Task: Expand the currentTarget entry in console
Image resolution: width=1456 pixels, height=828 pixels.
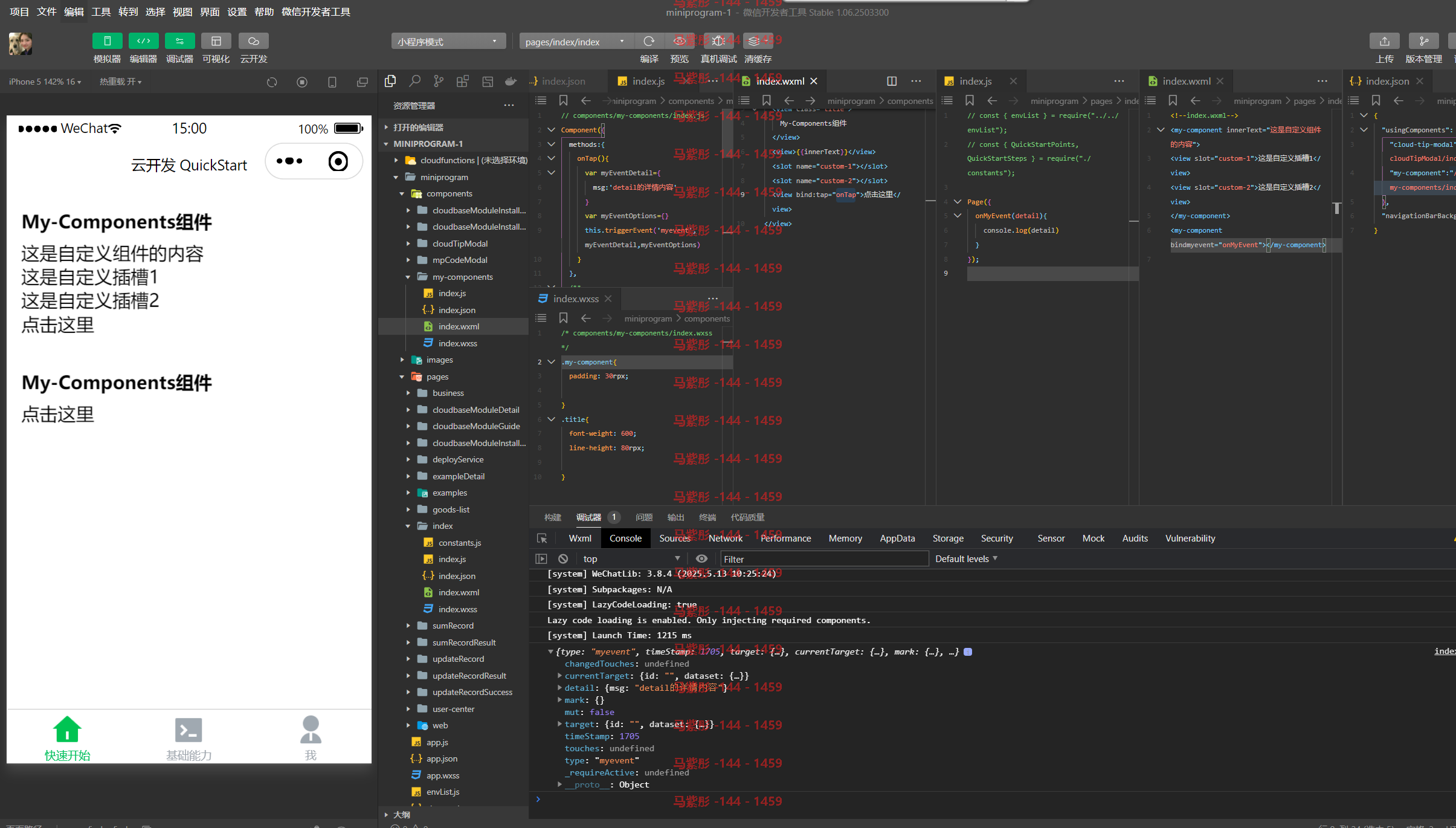Action: [559, 676]
